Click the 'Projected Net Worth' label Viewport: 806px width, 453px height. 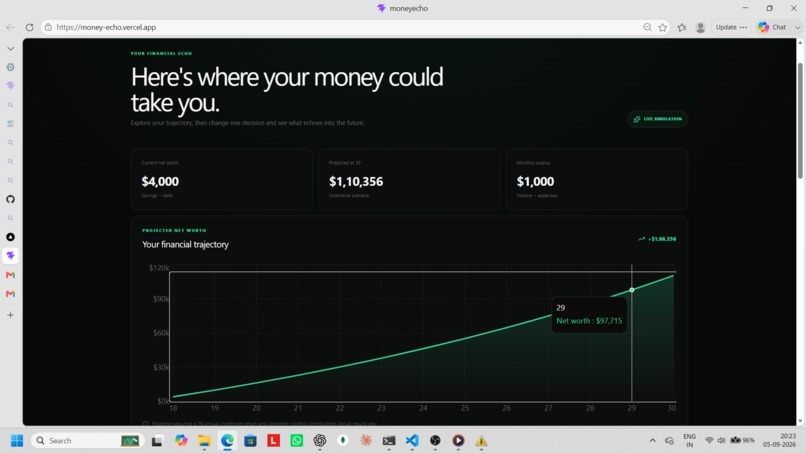174,230
